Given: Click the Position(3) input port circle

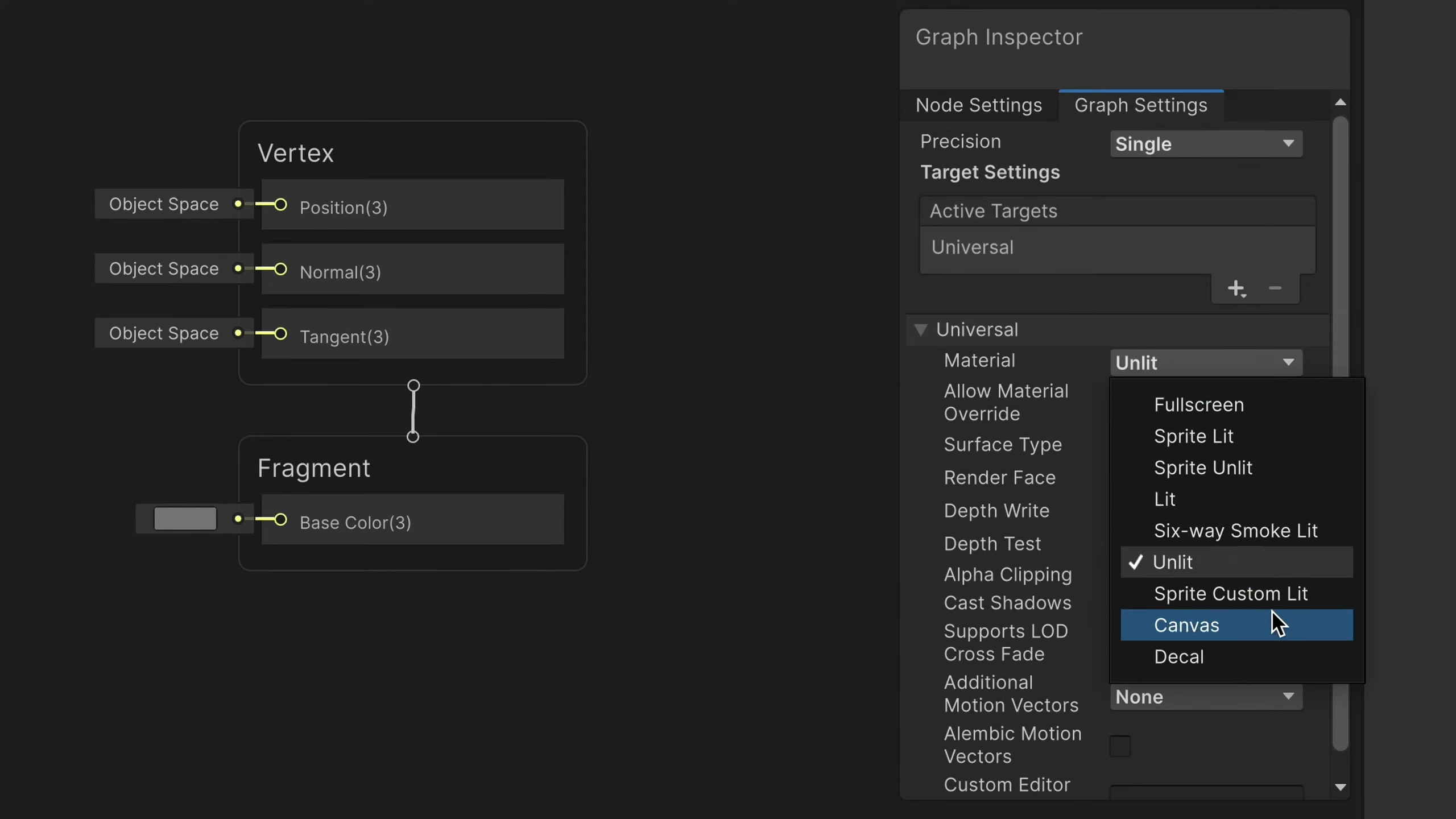Looking at the screenshot, I should point(280,205).
